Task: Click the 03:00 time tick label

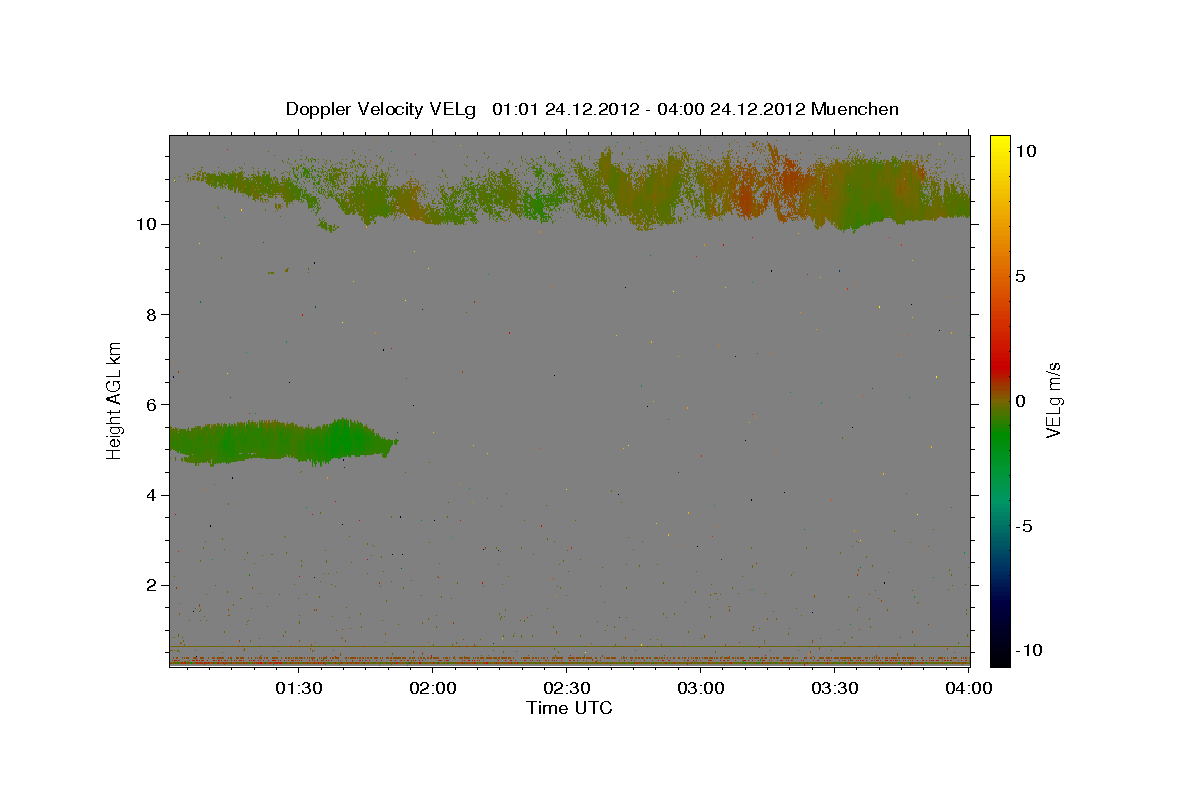Action: coord(701,688)
